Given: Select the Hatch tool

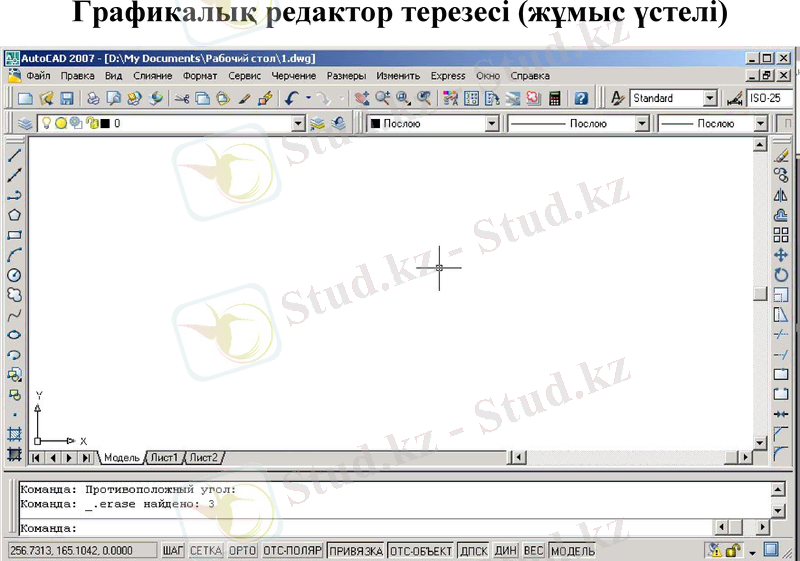Looking at the screenshot, I should click(14, 434).
